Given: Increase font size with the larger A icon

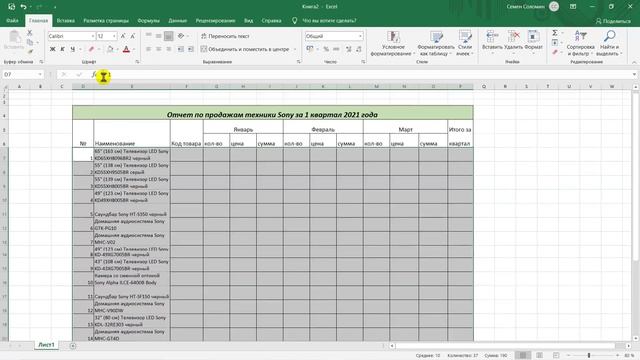Looking at the screenshot, I should [123, 36].
